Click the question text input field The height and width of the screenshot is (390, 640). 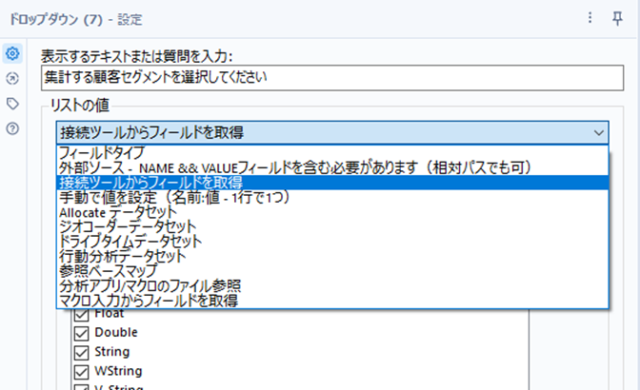point(332,78)
